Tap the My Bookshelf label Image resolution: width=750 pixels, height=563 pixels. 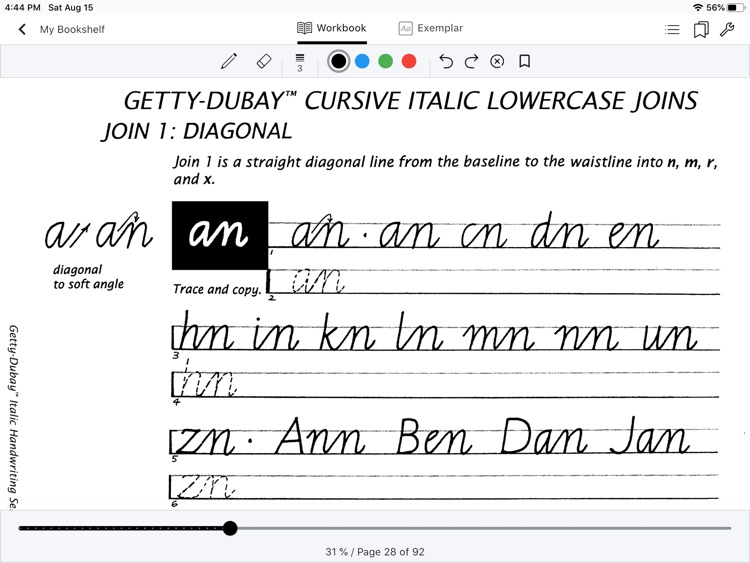click(x=72, y=29)
